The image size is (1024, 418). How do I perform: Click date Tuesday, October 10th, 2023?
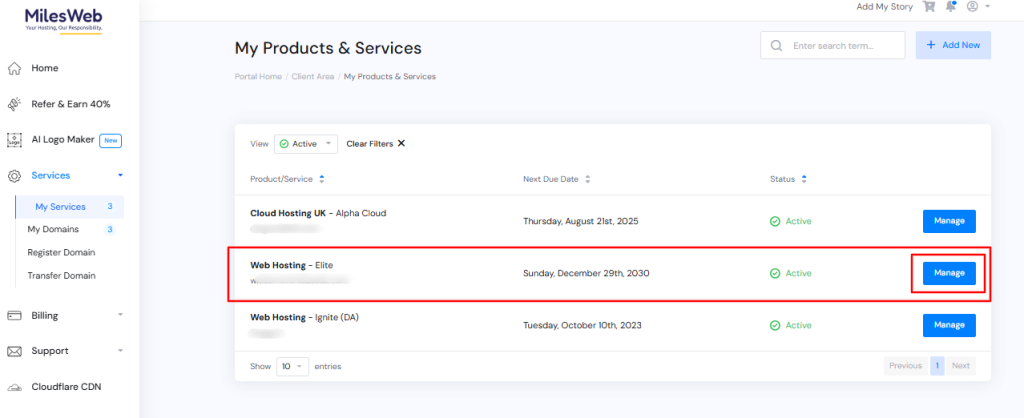tap(582, 325)
